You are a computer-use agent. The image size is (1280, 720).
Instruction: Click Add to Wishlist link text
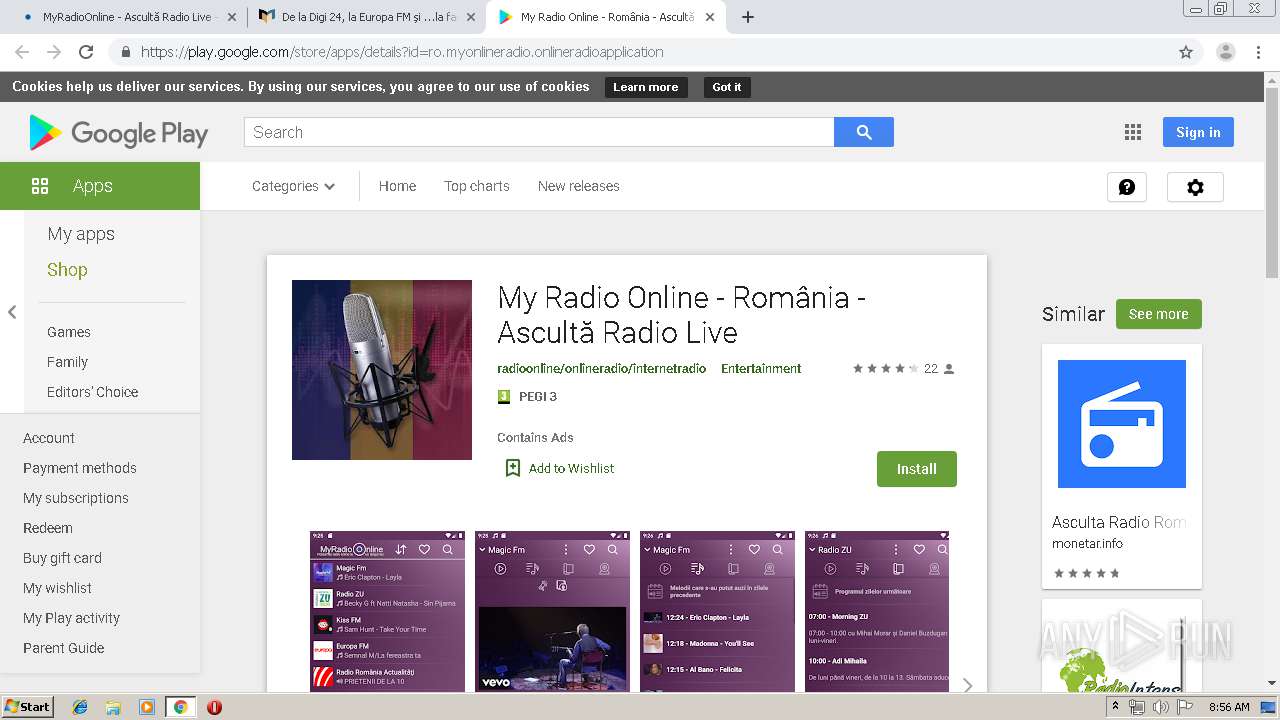tap(571, 468)
